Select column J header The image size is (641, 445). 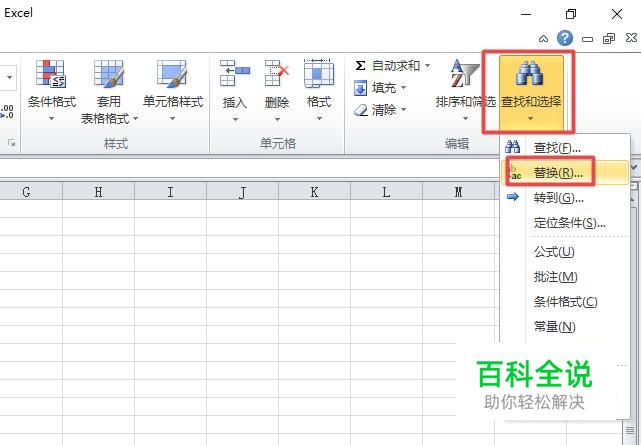click(242, 191)
